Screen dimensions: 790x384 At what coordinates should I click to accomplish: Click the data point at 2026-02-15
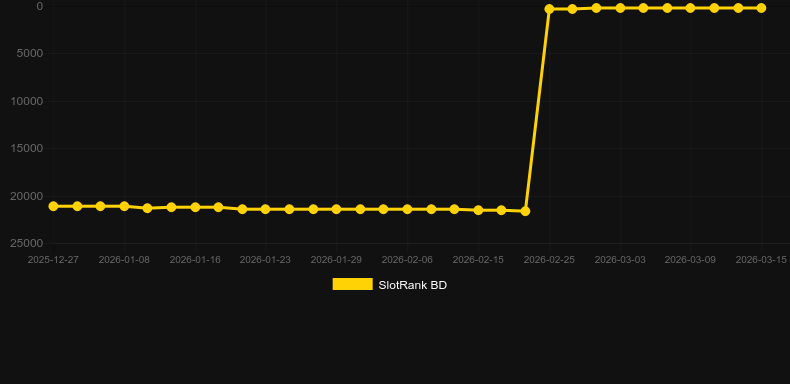pos(478,210)
